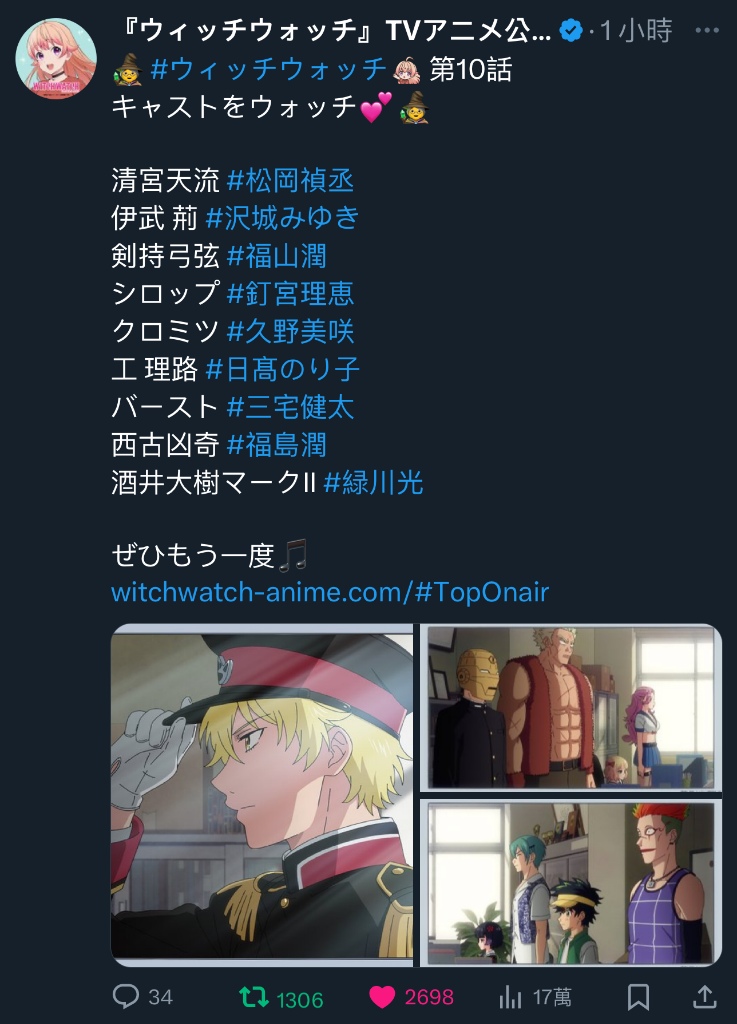Viewport: 737px width, 1024px height.
Task: Share the post via the upload arrow icon
Action: pyautogui.click(x=704, y=997)
